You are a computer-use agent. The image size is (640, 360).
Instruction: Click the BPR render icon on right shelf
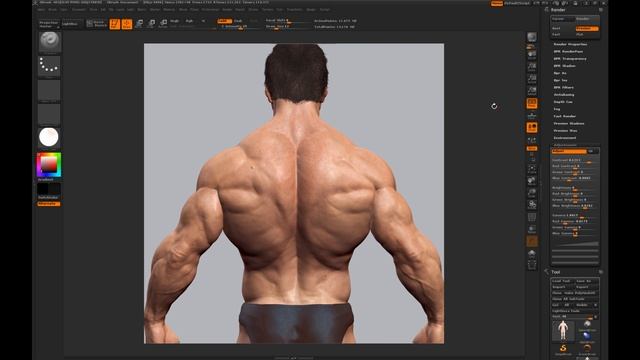(532, 38)
